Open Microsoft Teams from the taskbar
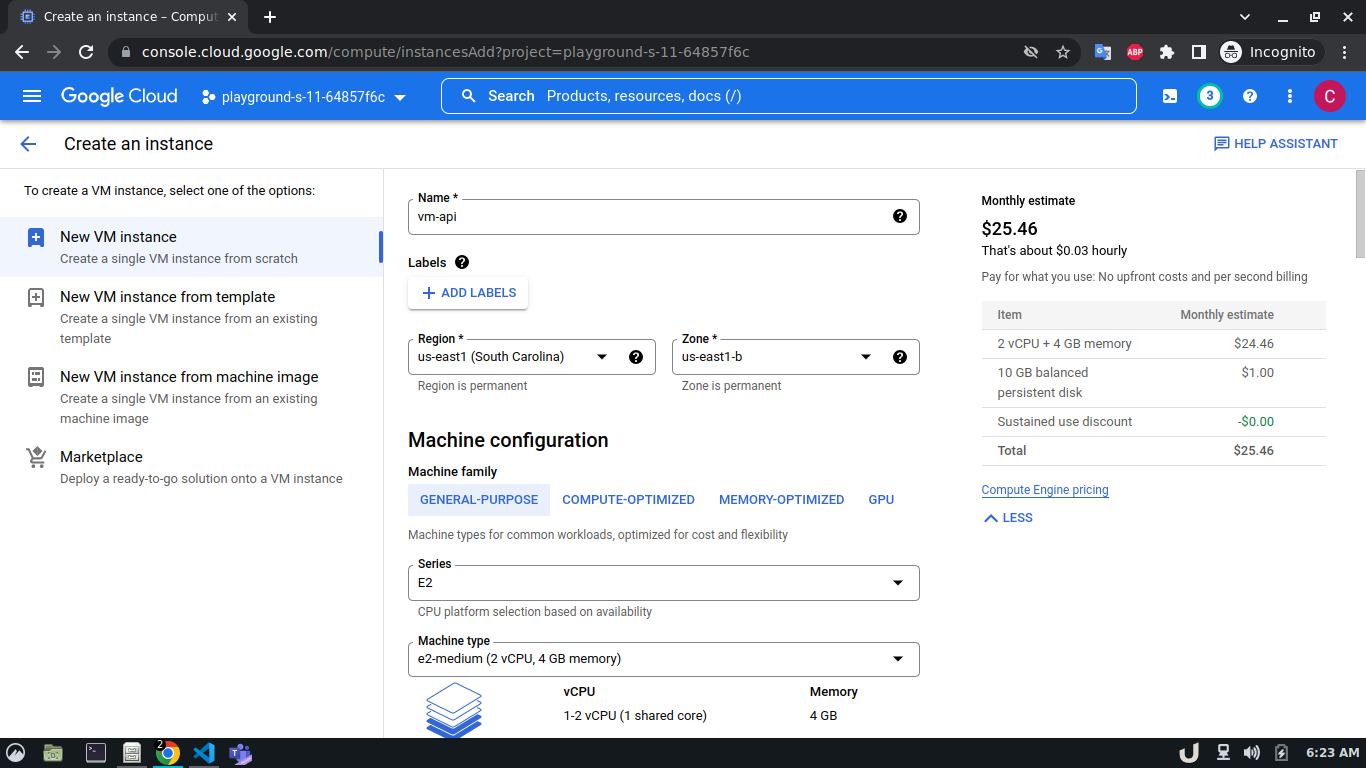The height and width of the screenshot is (768, 1366). pyautogui.click(x=240, y=753)
